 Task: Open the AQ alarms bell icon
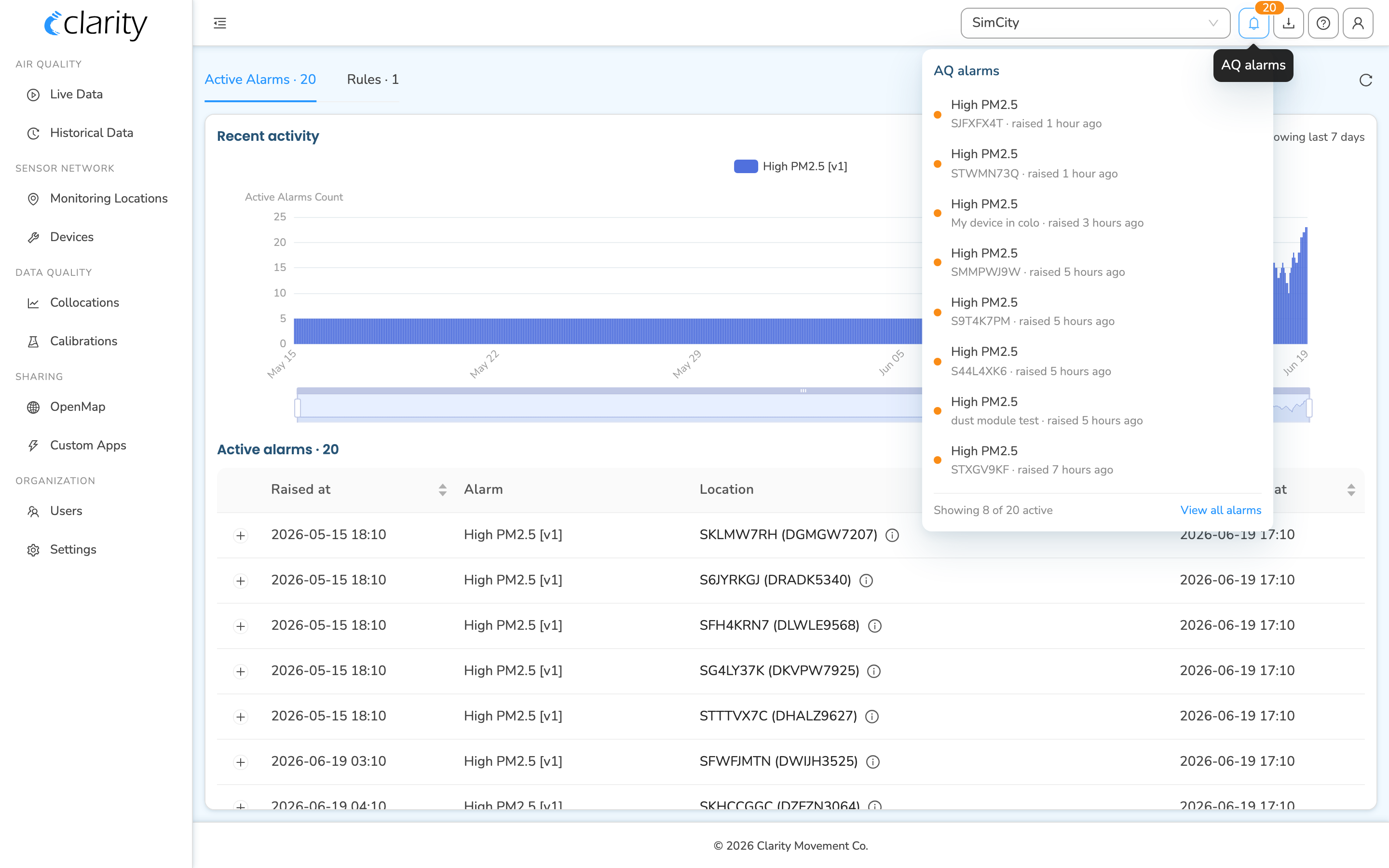point(1253,23)
